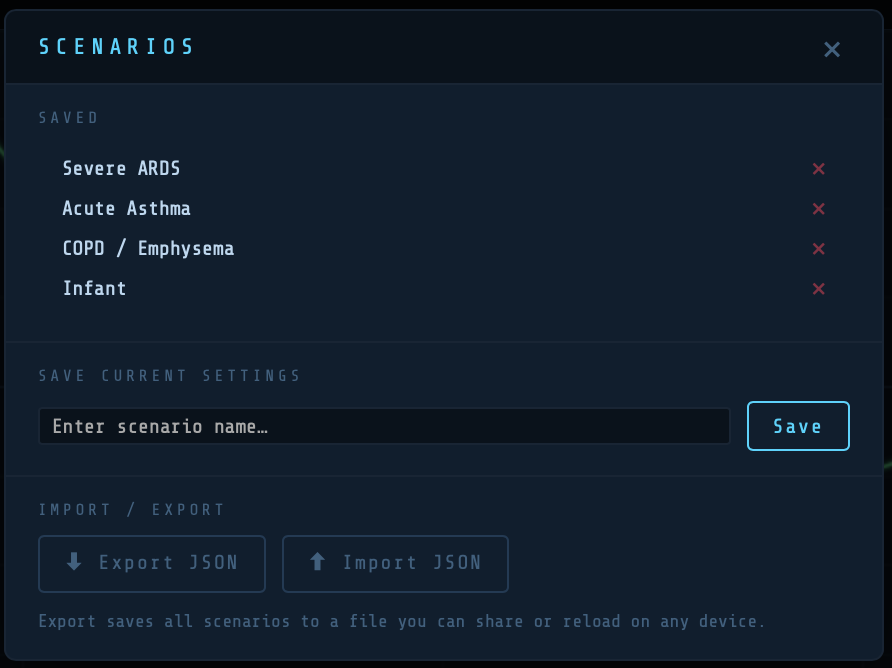Remove the Acute Asthma scenario
The width and height of the screenshot is (892, 668).
click(818, 209)
